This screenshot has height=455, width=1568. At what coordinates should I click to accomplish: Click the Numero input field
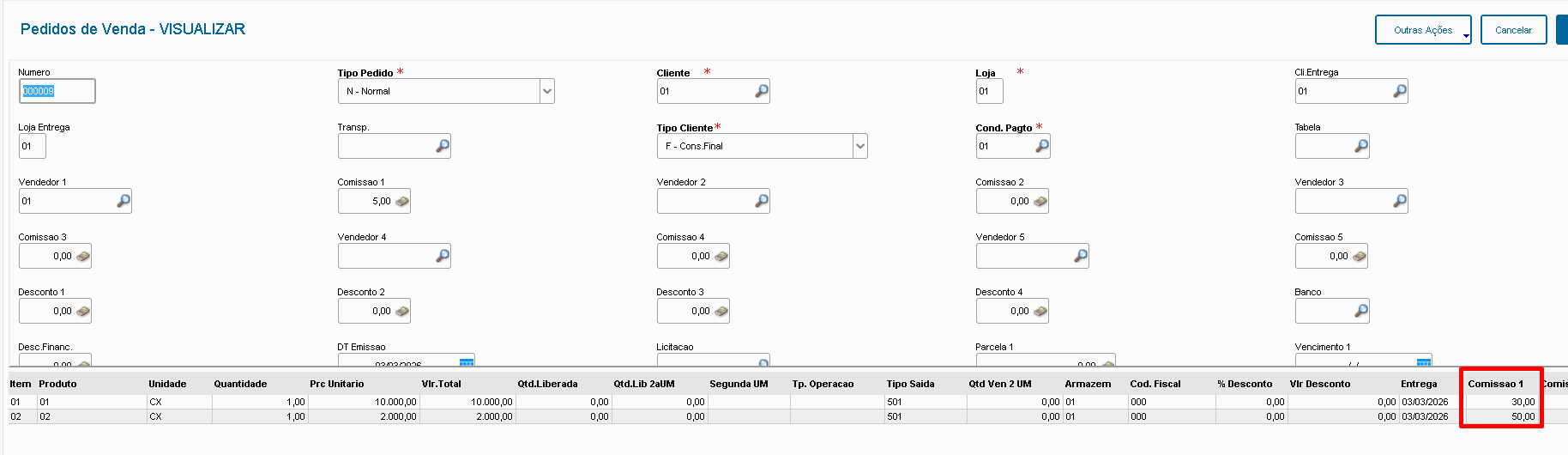[57, 91]
